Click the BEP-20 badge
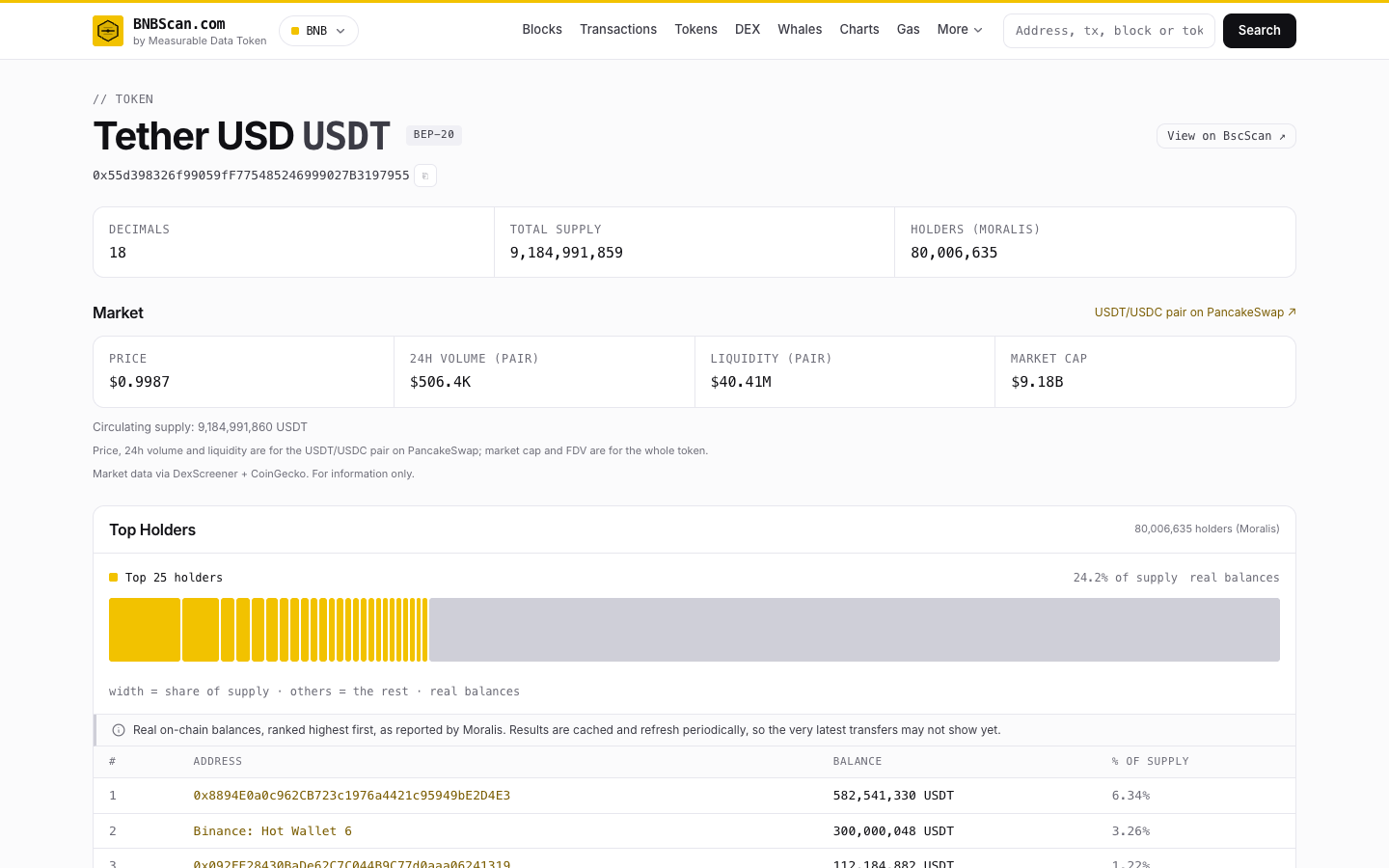 (434, 135)
